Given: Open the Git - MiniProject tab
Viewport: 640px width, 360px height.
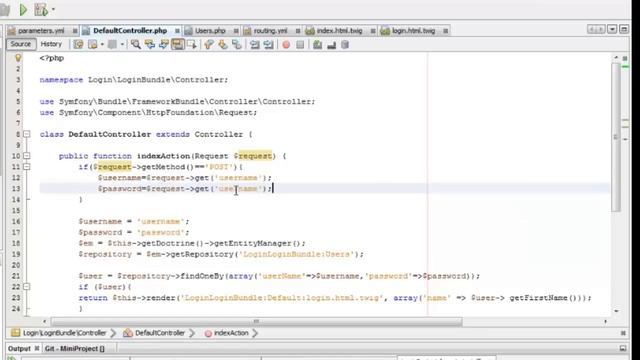Looking at the screenshot, I should point(75,349).
